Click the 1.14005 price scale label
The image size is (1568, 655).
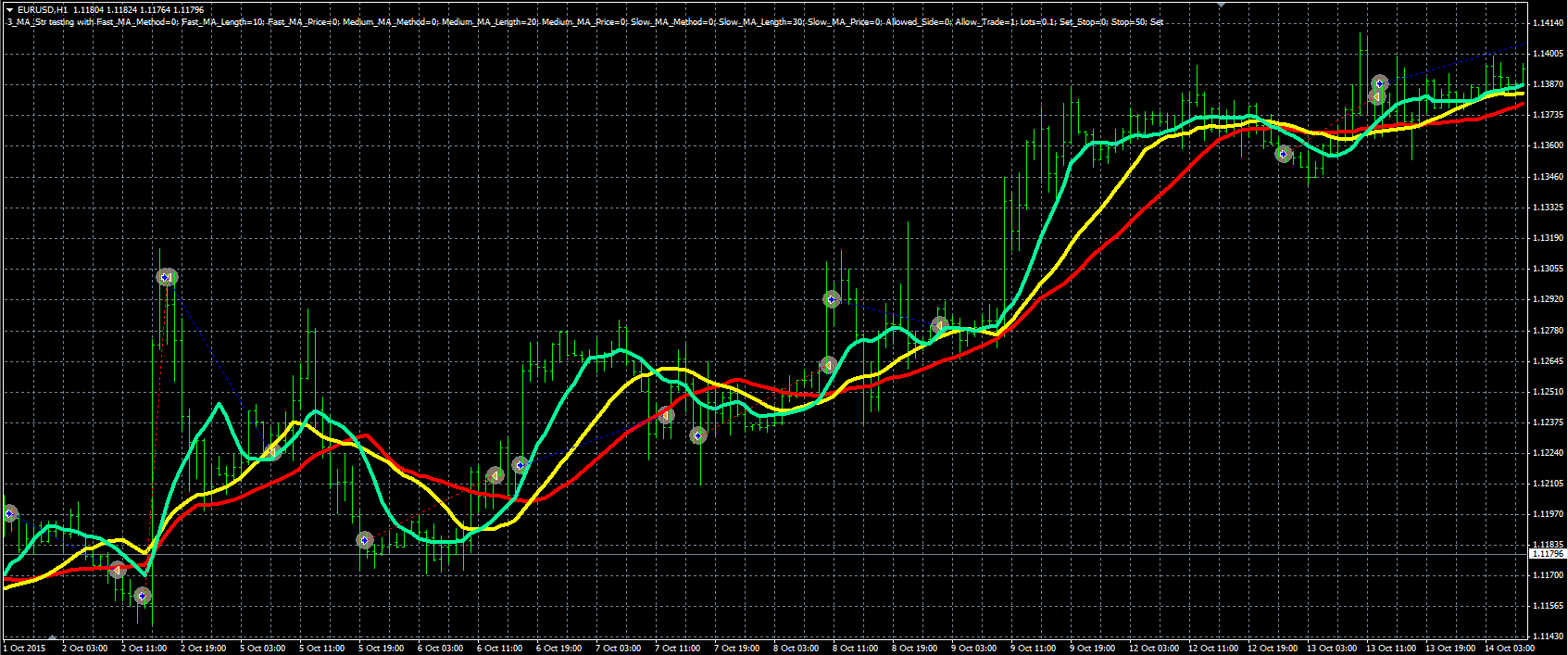tap(1548, 54)
